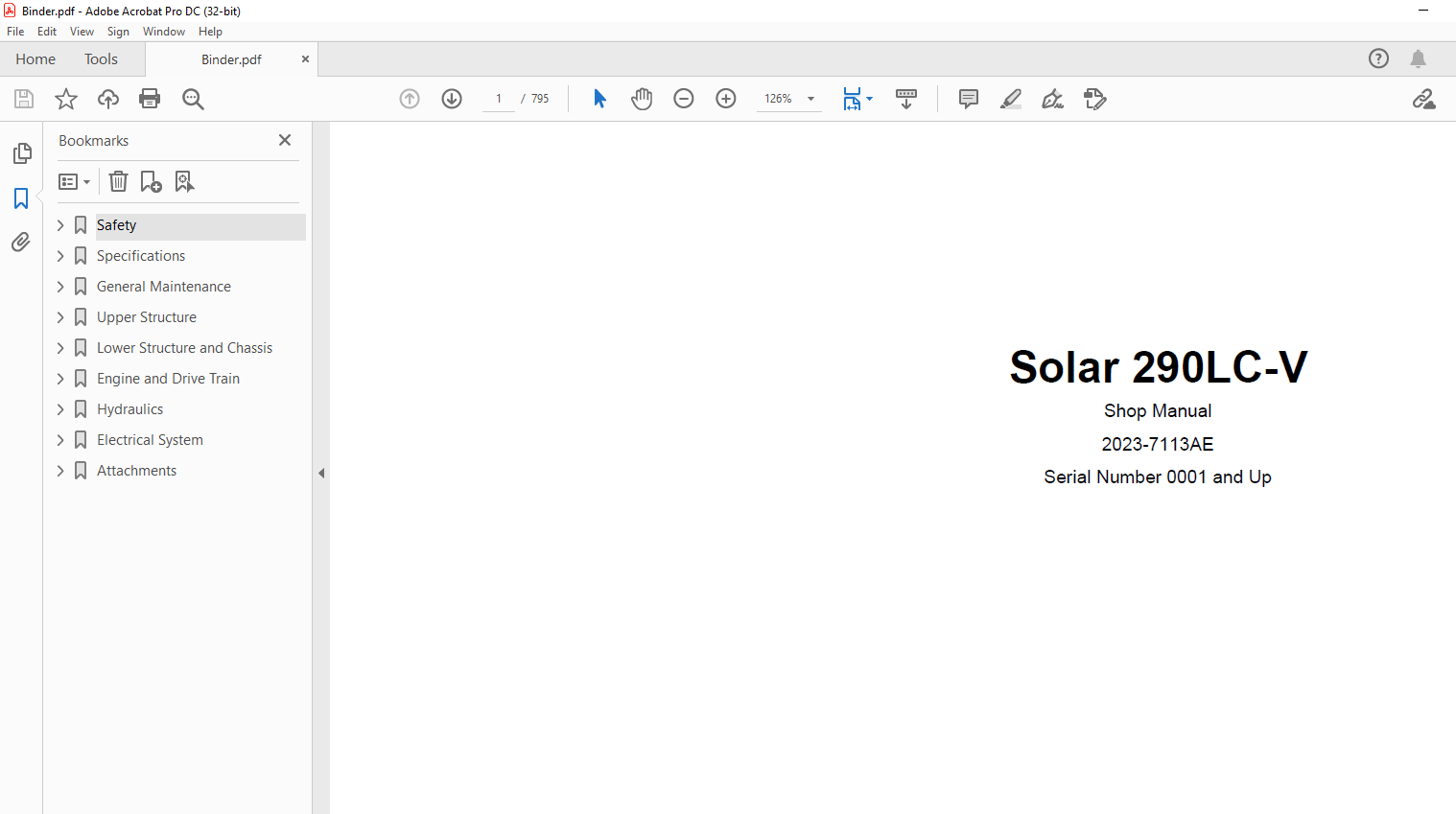
Task: Jump to the Specifications bookmark
Action: pyautogui.click(x=141, y=256)
